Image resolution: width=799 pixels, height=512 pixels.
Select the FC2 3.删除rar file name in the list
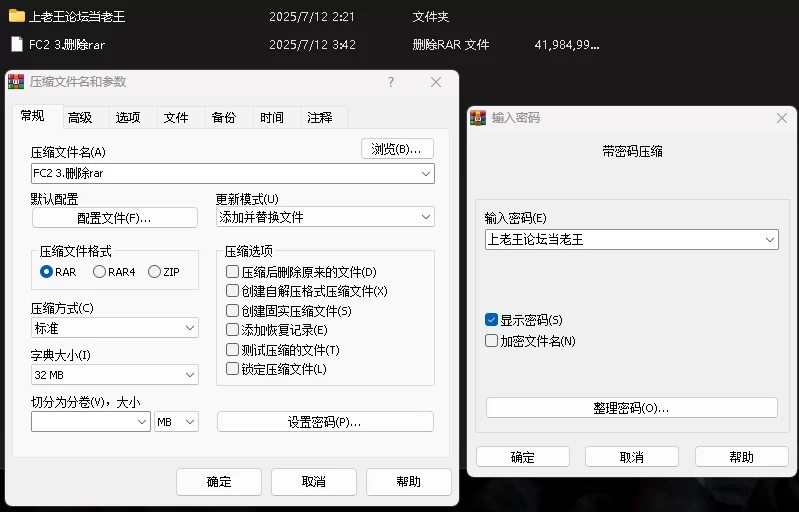click(x=67, y=45)
